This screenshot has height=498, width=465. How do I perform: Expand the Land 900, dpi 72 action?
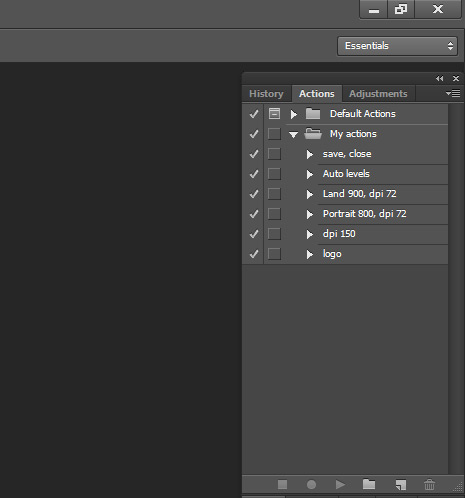coord(310,194)
